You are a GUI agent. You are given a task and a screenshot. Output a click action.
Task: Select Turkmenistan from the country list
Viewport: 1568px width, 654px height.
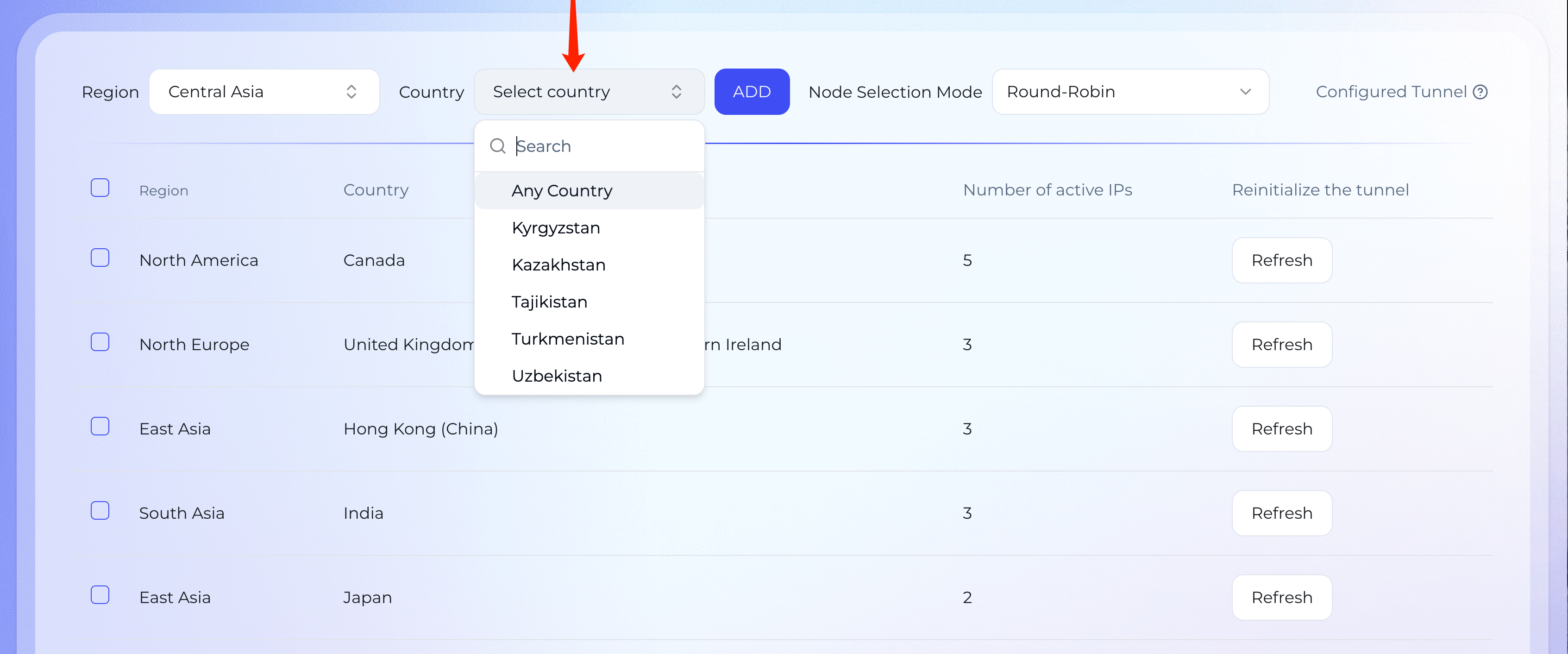click(567, 339)
